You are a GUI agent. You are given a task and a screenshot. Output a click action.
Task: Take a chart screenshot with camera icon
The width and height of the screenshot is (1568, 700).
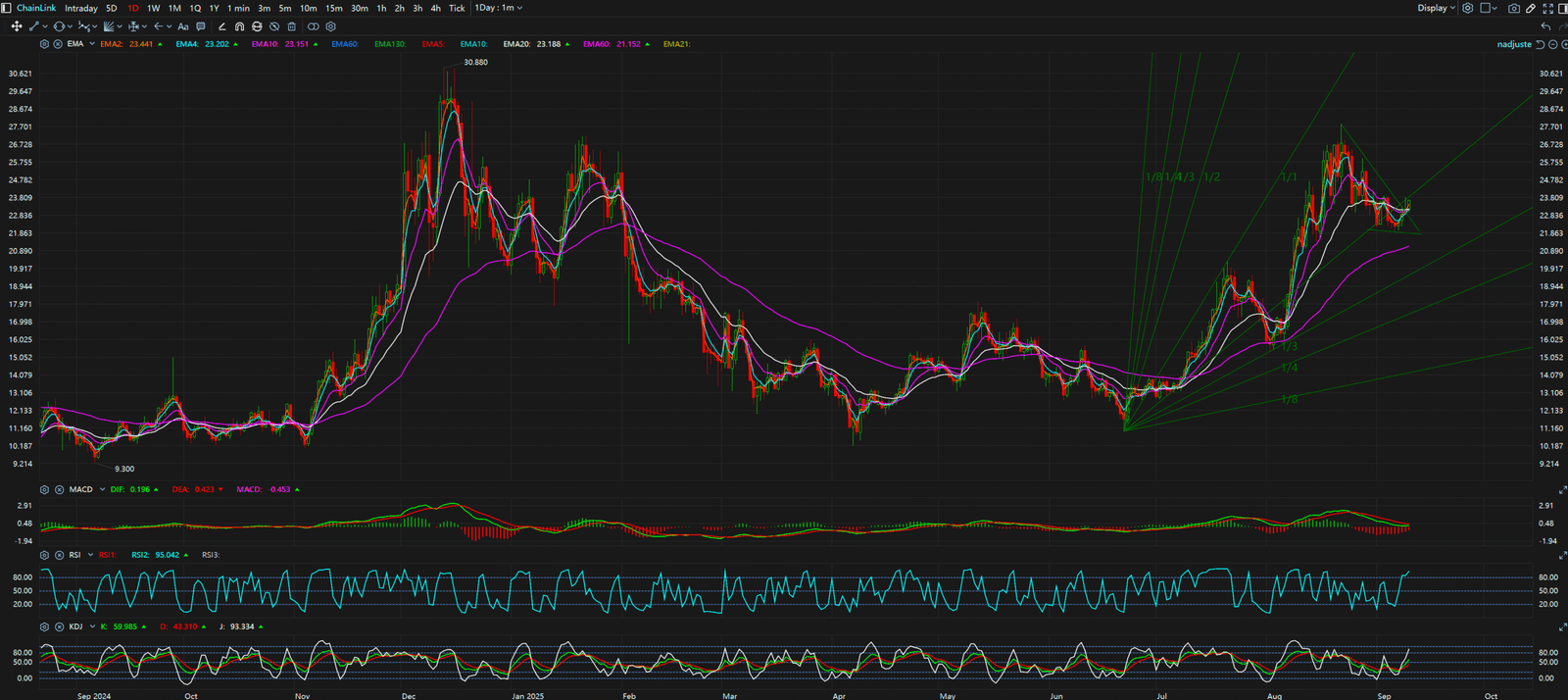1514,8
